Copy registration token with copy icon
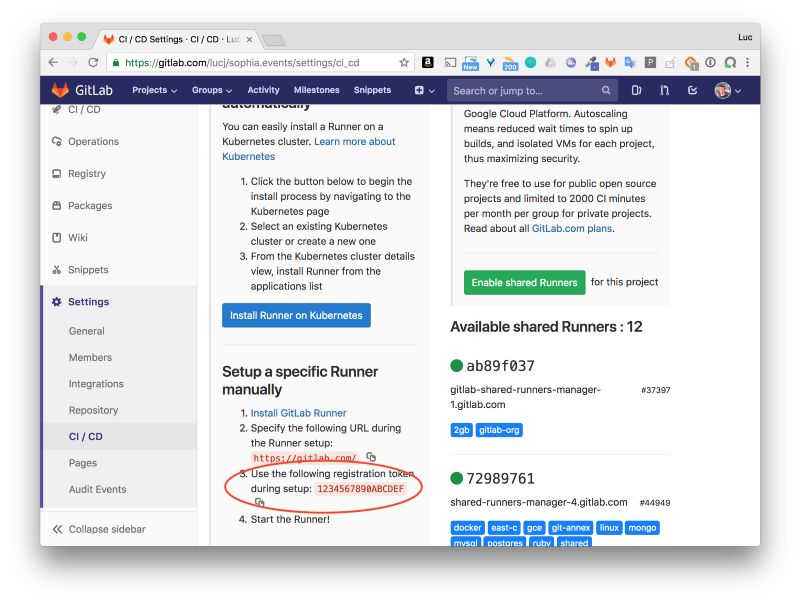The image size is (800, 603). pos(260,502)
